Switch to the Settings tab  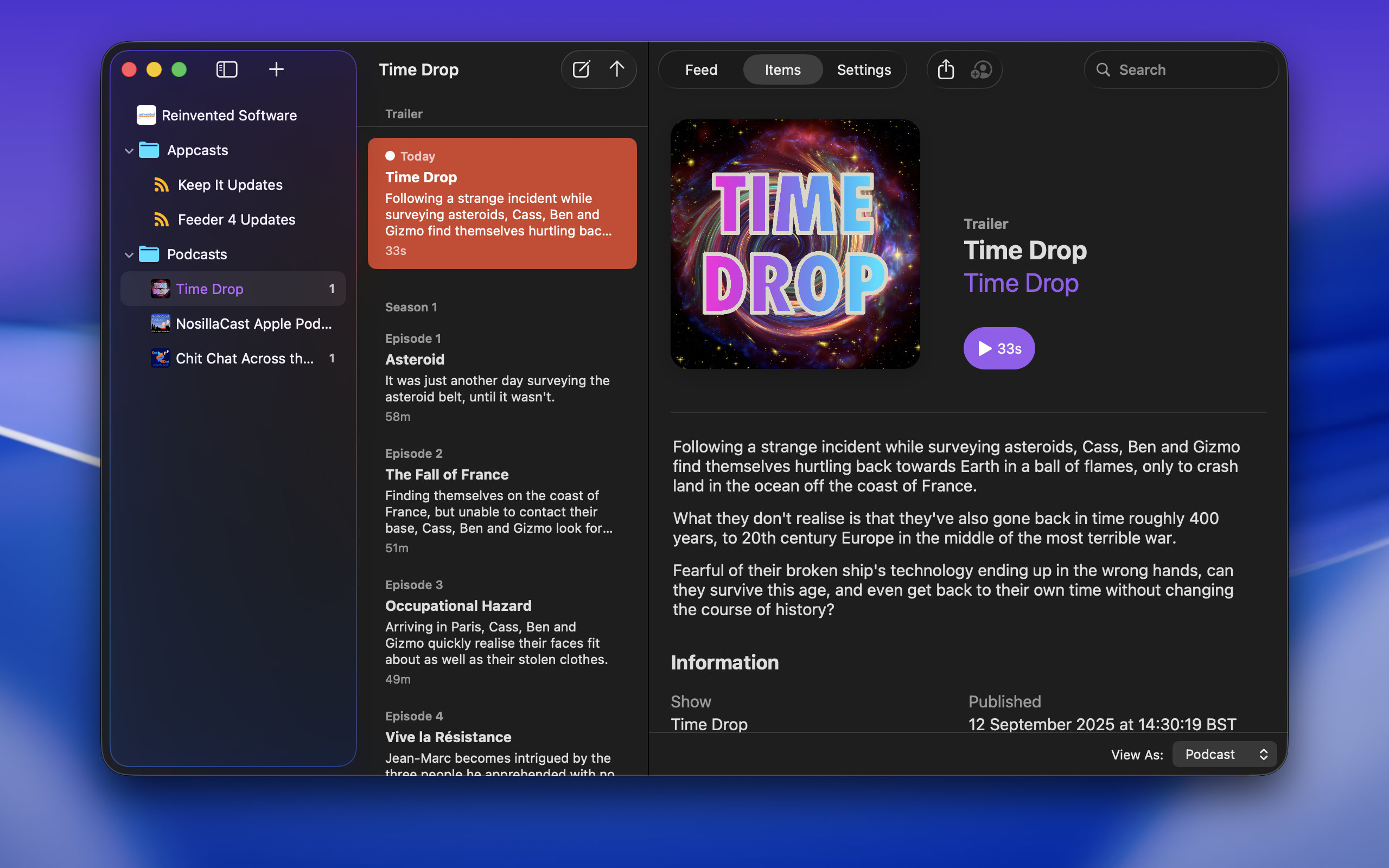click(863, 69)
